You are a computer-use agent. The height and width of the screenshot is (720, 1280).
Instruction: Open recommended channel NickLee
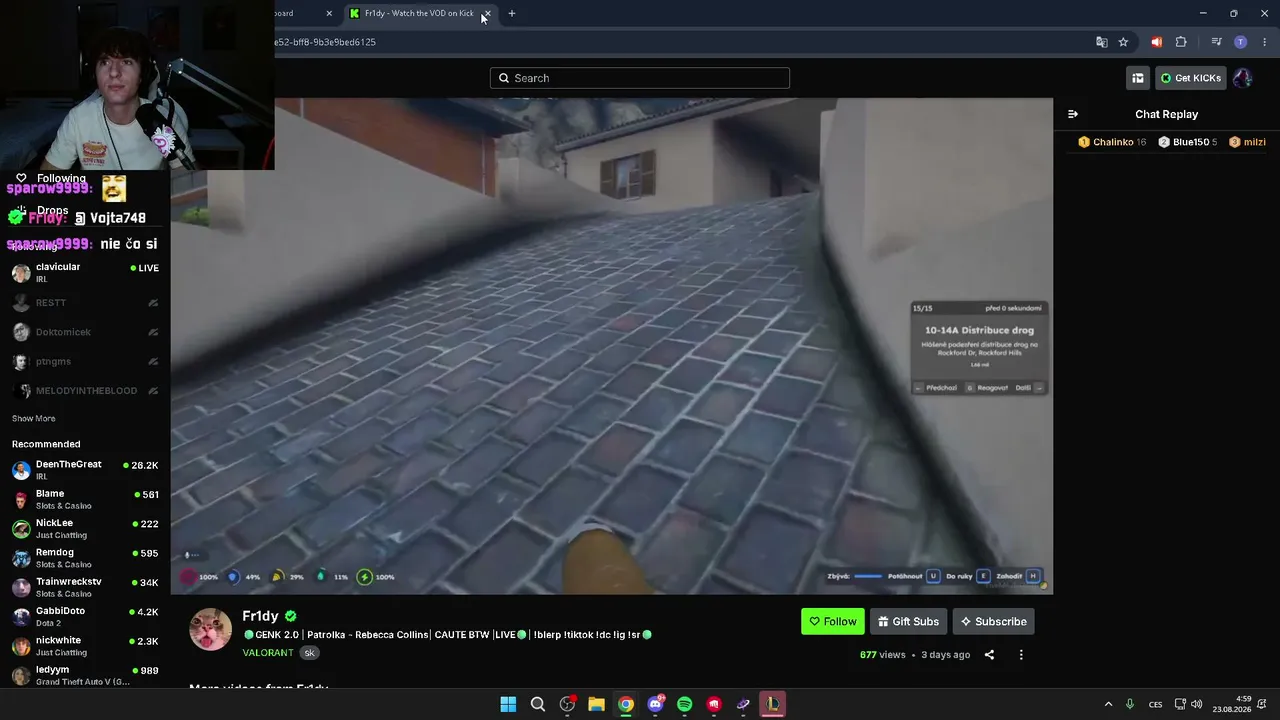tap(85, 528)
